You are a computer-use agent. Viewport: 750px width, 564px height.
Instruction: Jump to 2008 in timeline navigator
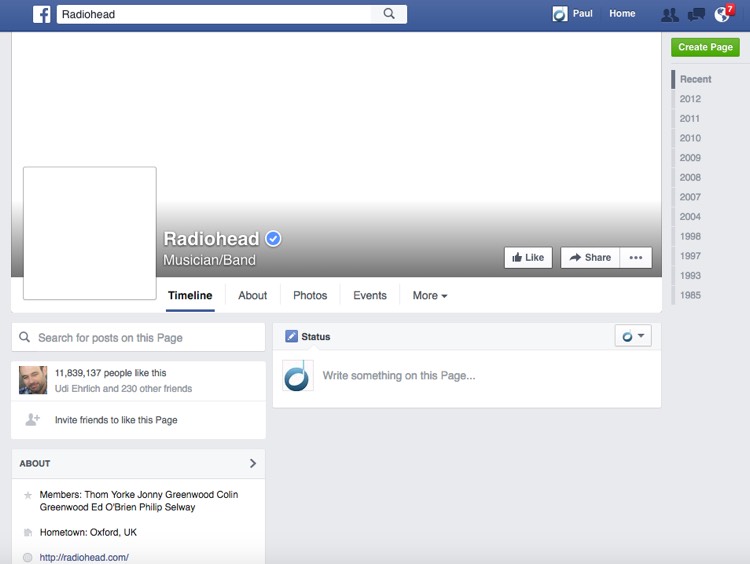pyautogui.click(x=690, y=177)
